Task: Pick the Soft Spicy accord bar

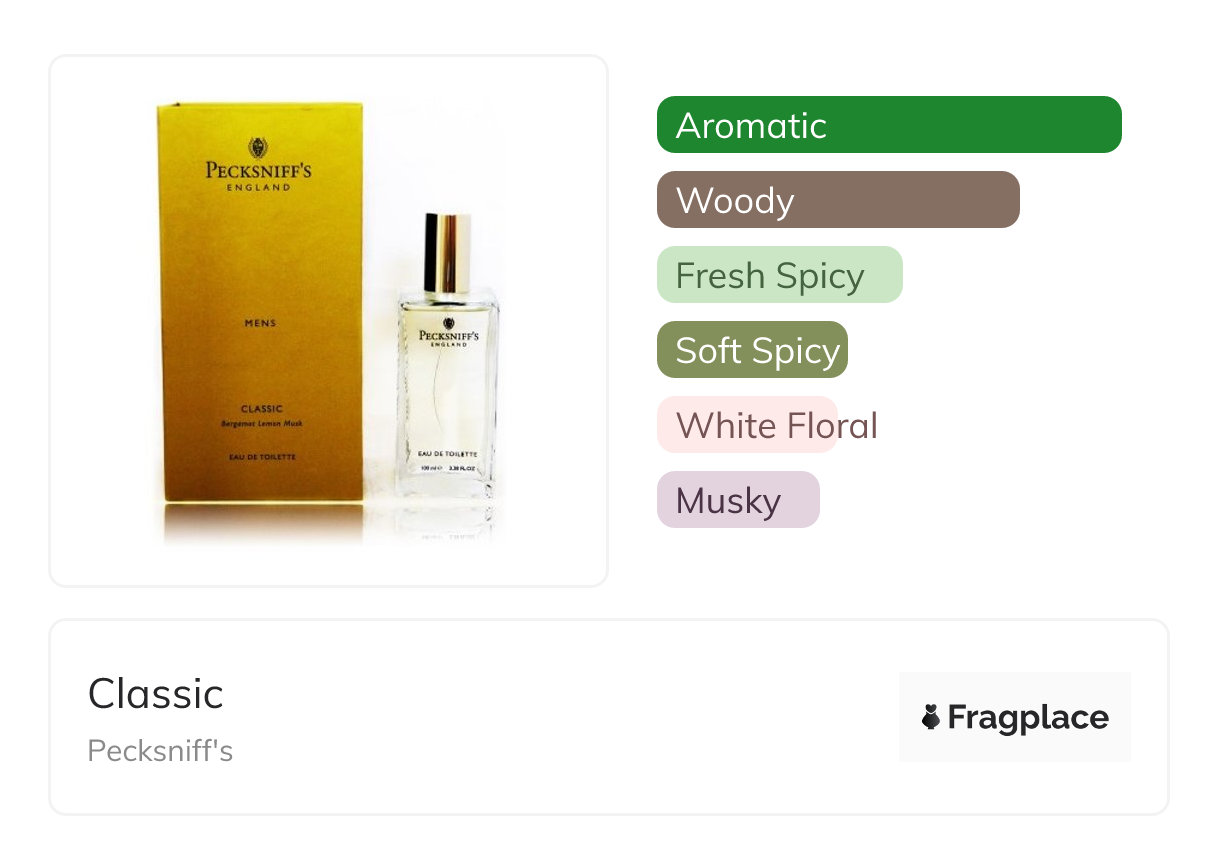Action: 752,350
